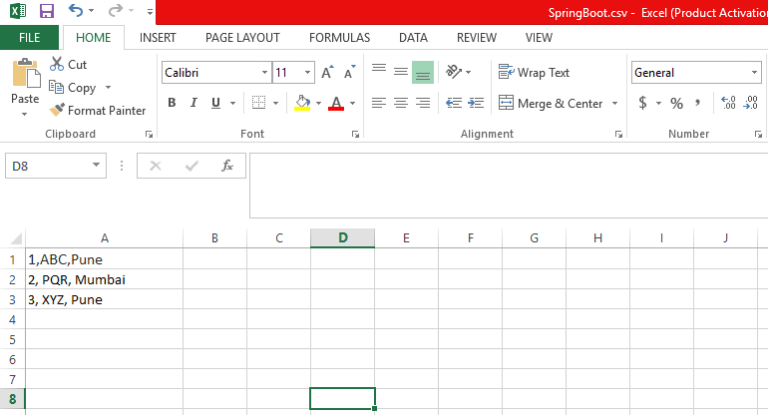Open the underline style dropdown arrow

[x=233, y=103]
